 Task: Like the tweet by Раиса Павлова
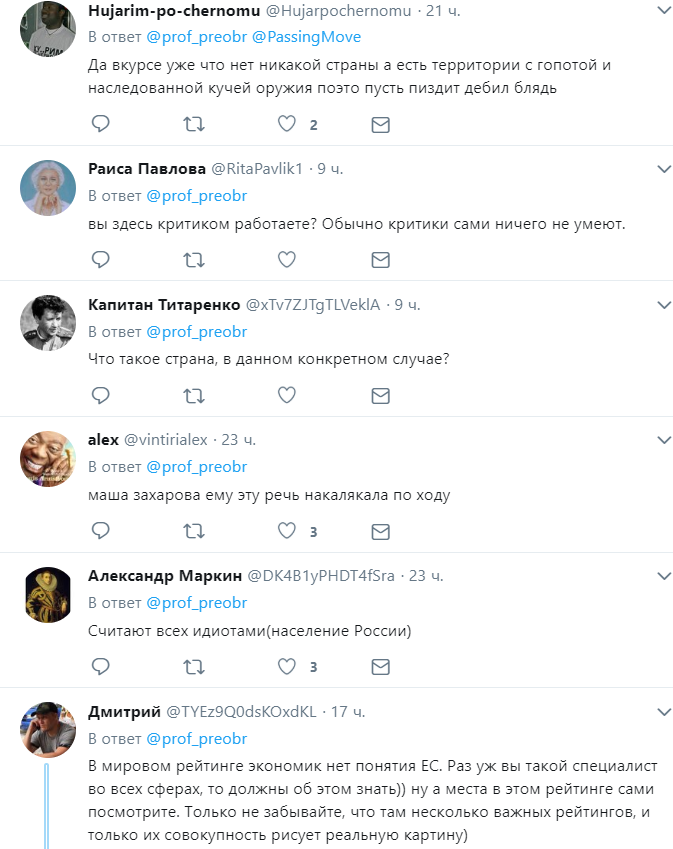(x=286, y=260)
